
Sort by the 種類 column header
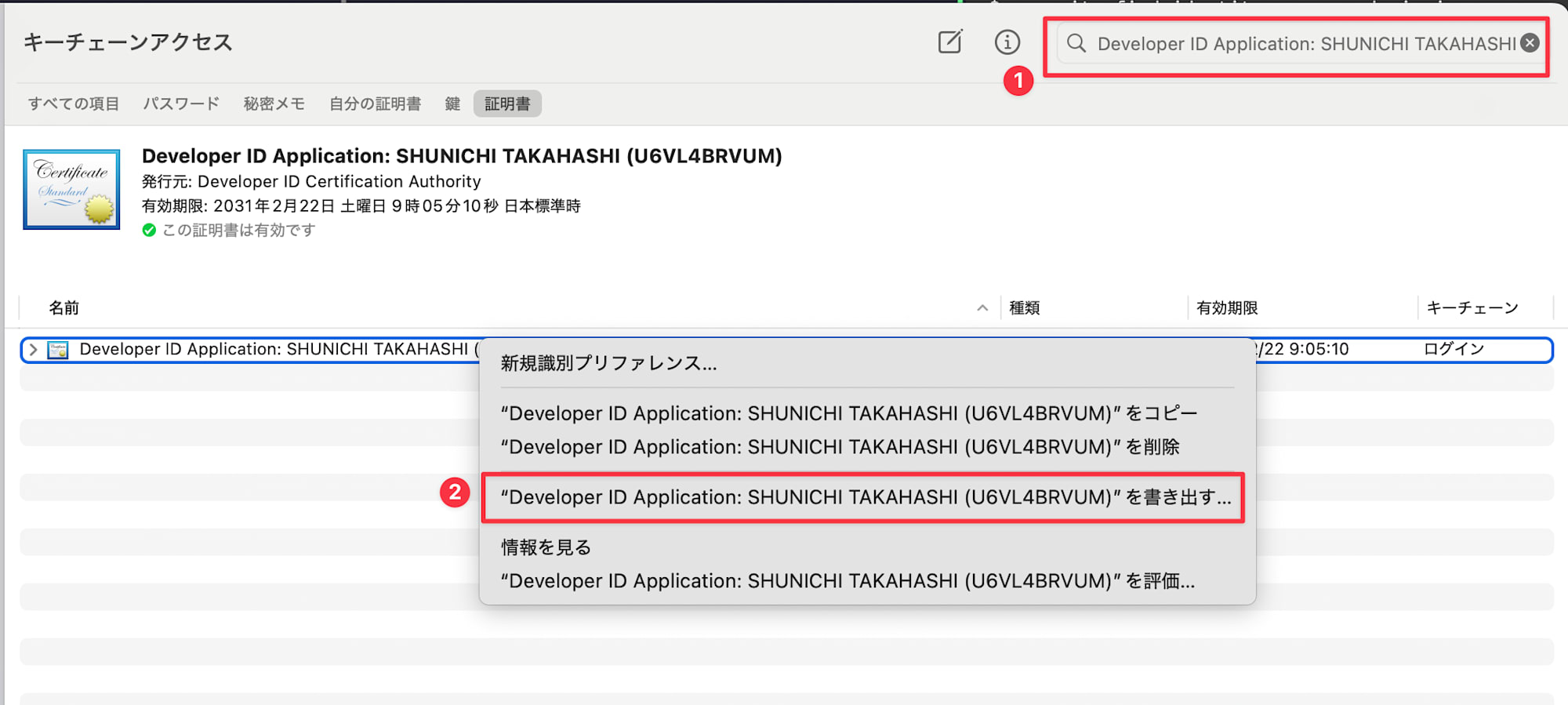(1025, 308)
